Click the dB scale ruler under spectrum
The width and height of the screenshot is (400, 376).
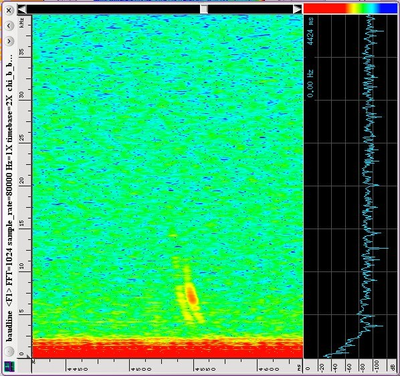point(351,366)
